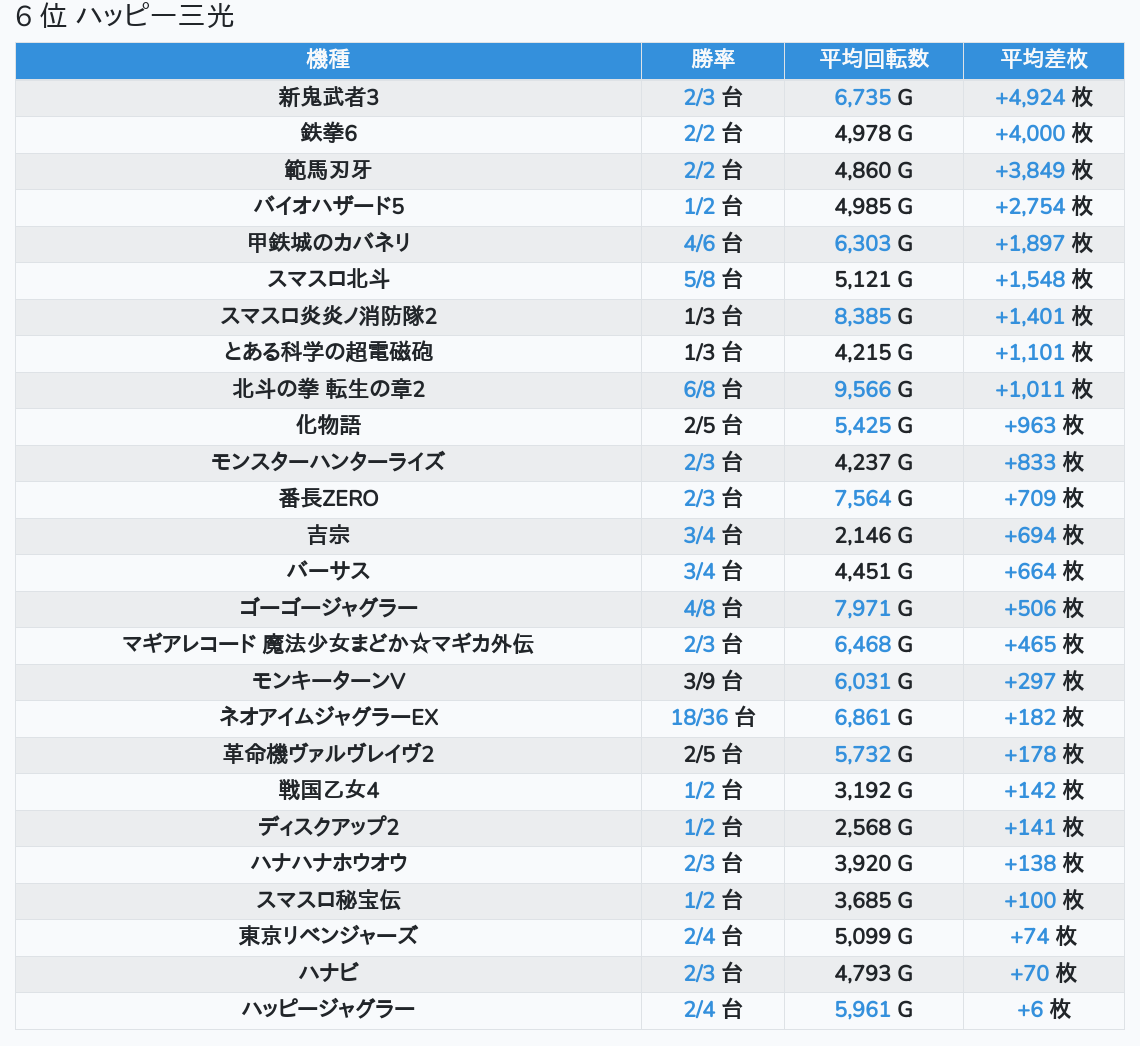Select the ゴーゴージャグラー row

[x=328, y=608]
